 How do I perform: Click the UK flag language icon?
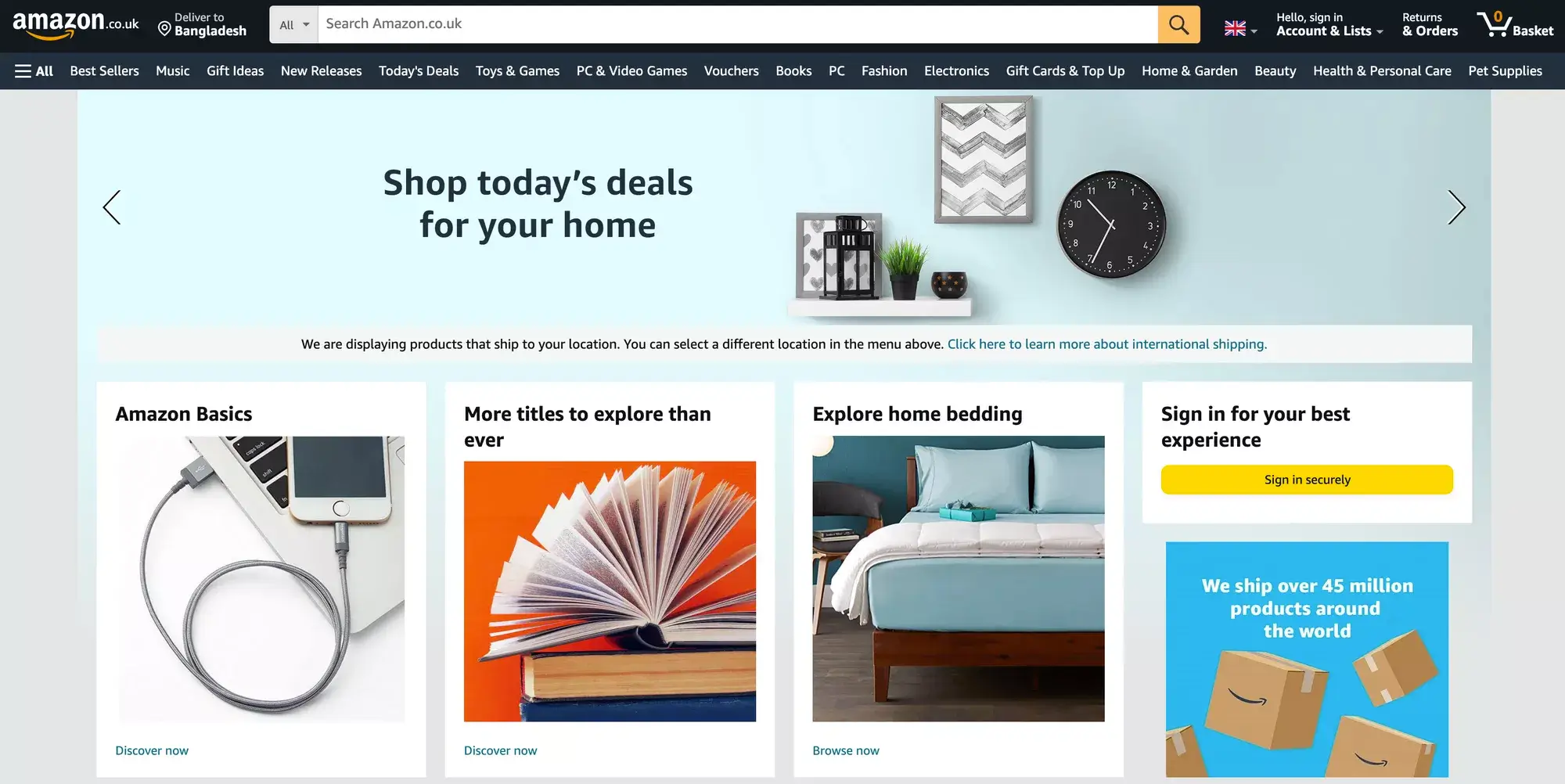click(x=1235, y=29)
